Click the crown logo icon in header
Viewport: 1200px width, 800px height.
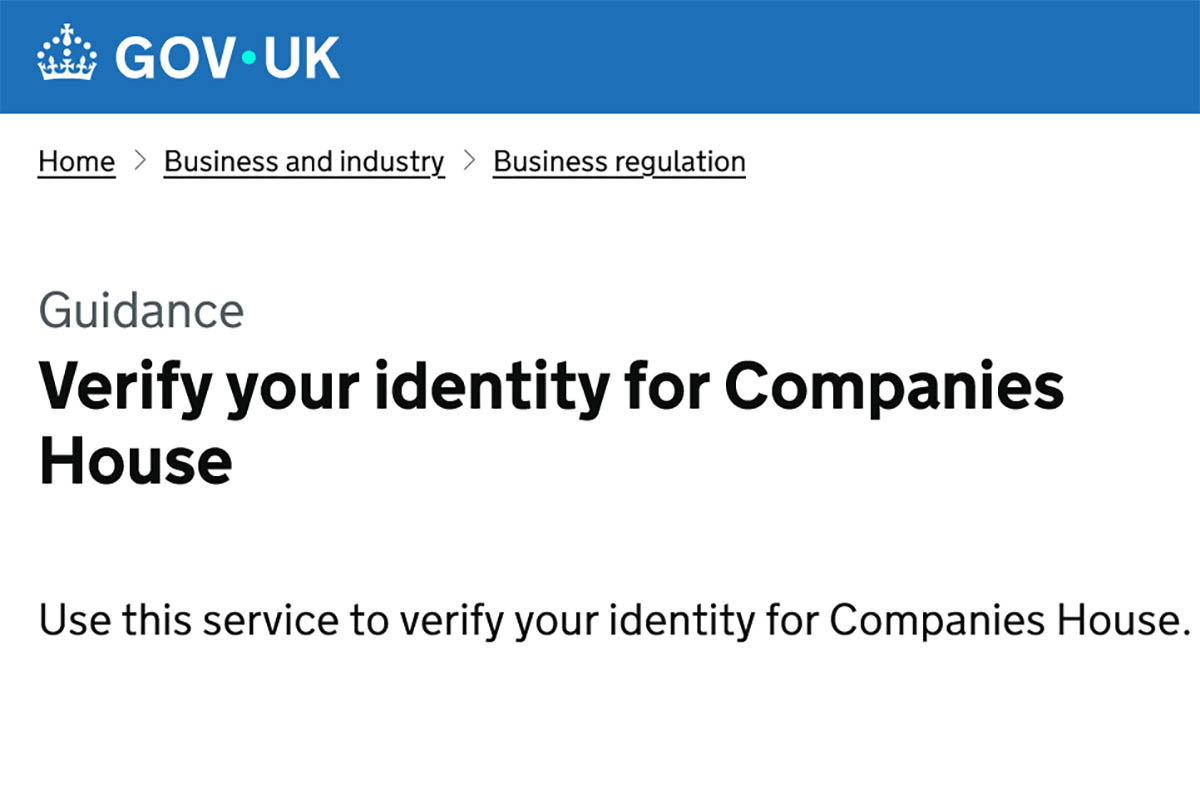coord(67,54)
